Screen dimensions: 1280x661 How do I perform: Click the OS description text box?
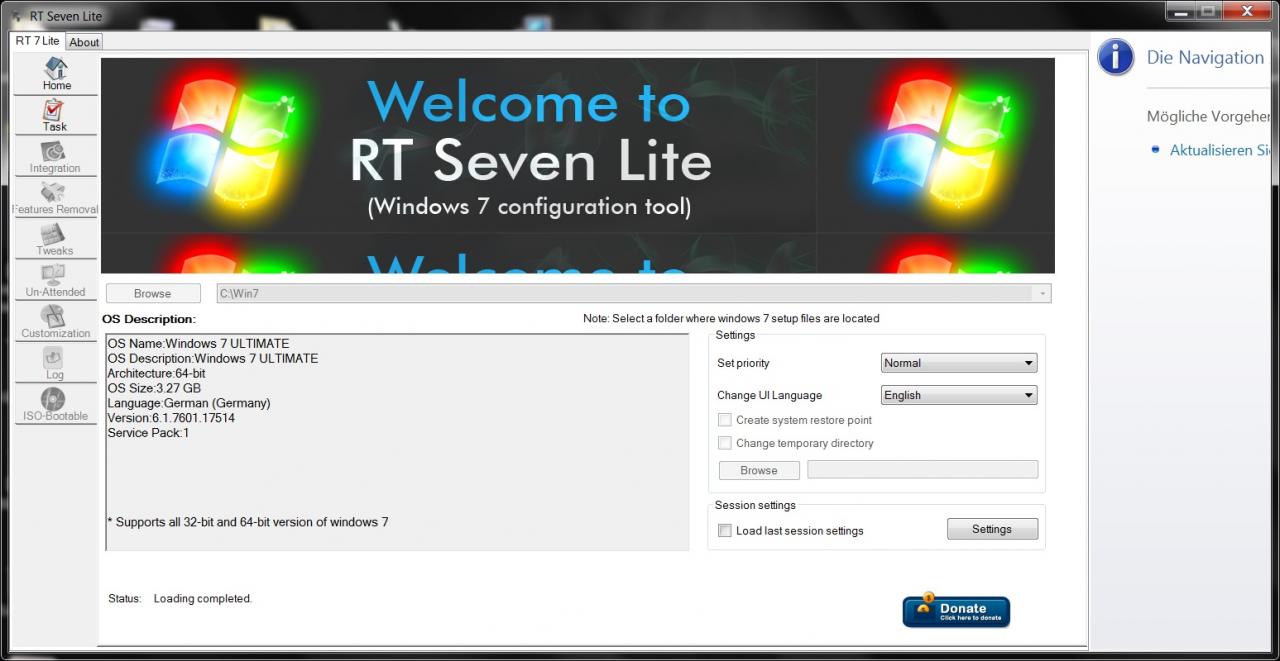tap(397, 442)
